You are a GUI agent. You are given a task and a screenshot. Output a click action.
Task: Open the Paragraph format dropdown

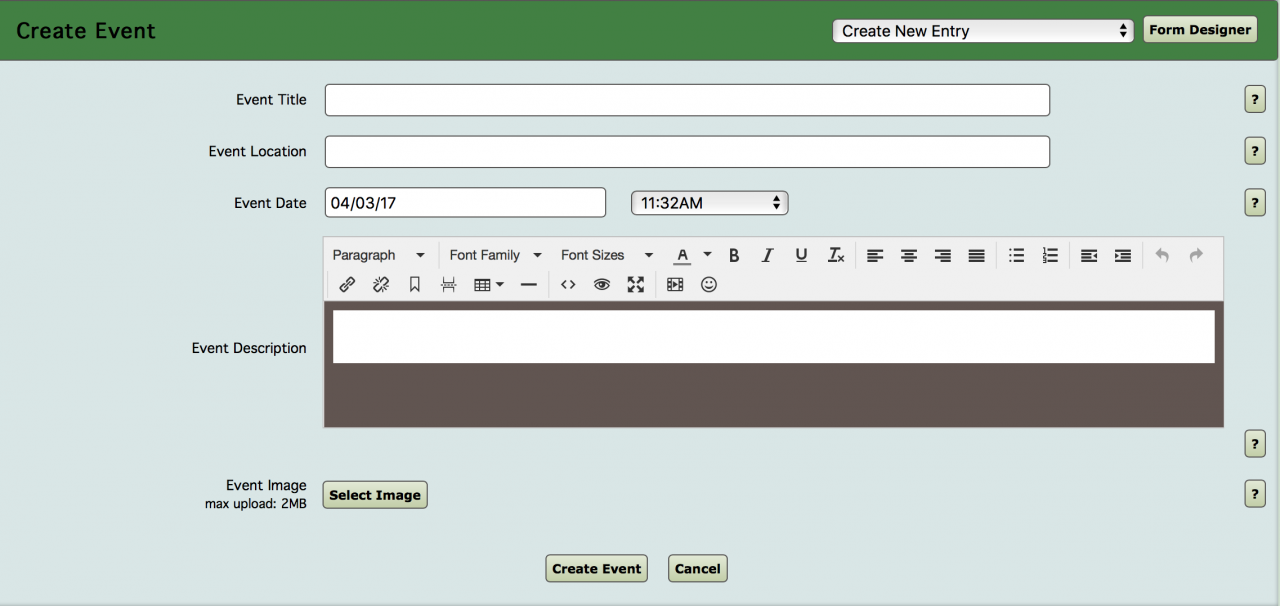[379, 255]
